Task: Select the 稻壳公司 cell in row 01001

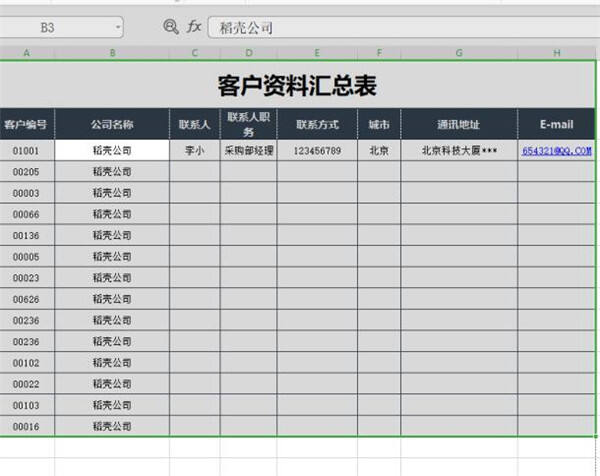Action: 112,150
